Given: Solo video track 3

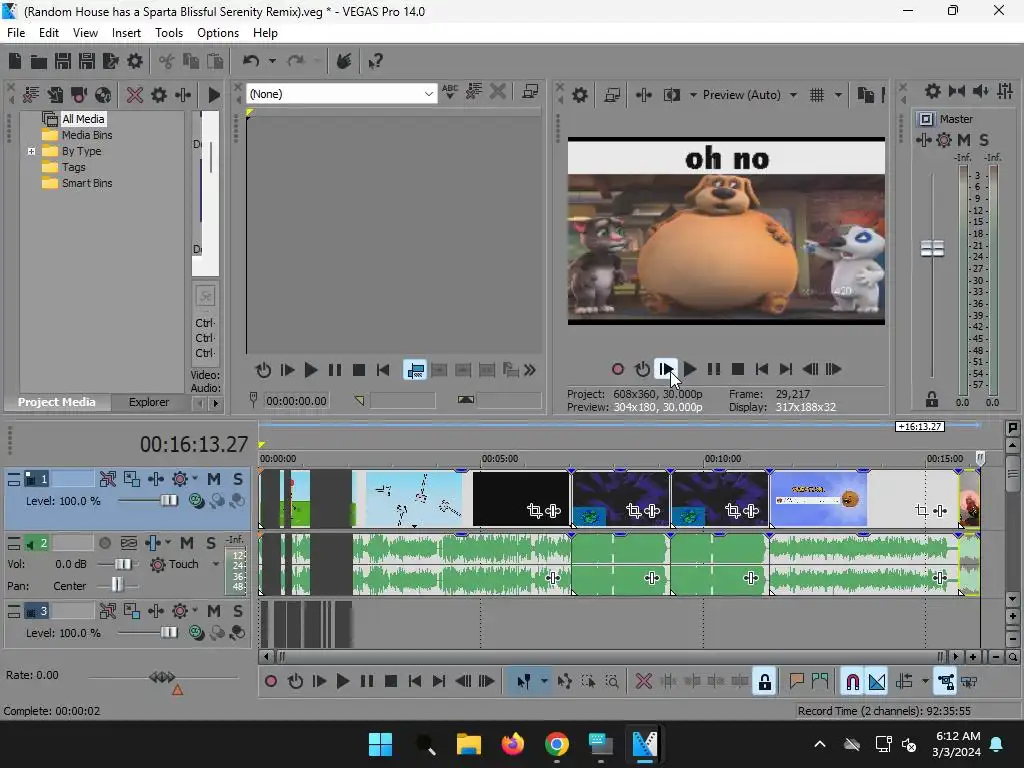Looking at the screenshot, I should [238, 611].
